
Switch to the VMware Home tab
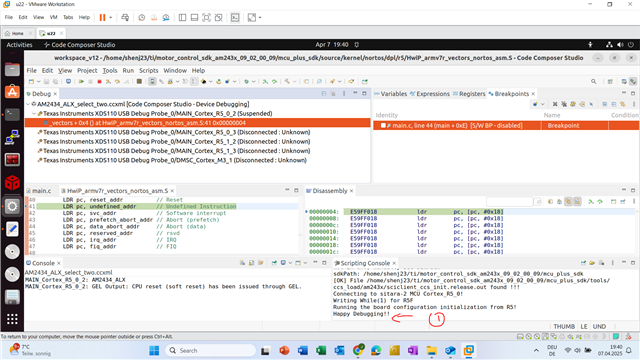click(17, 33)
